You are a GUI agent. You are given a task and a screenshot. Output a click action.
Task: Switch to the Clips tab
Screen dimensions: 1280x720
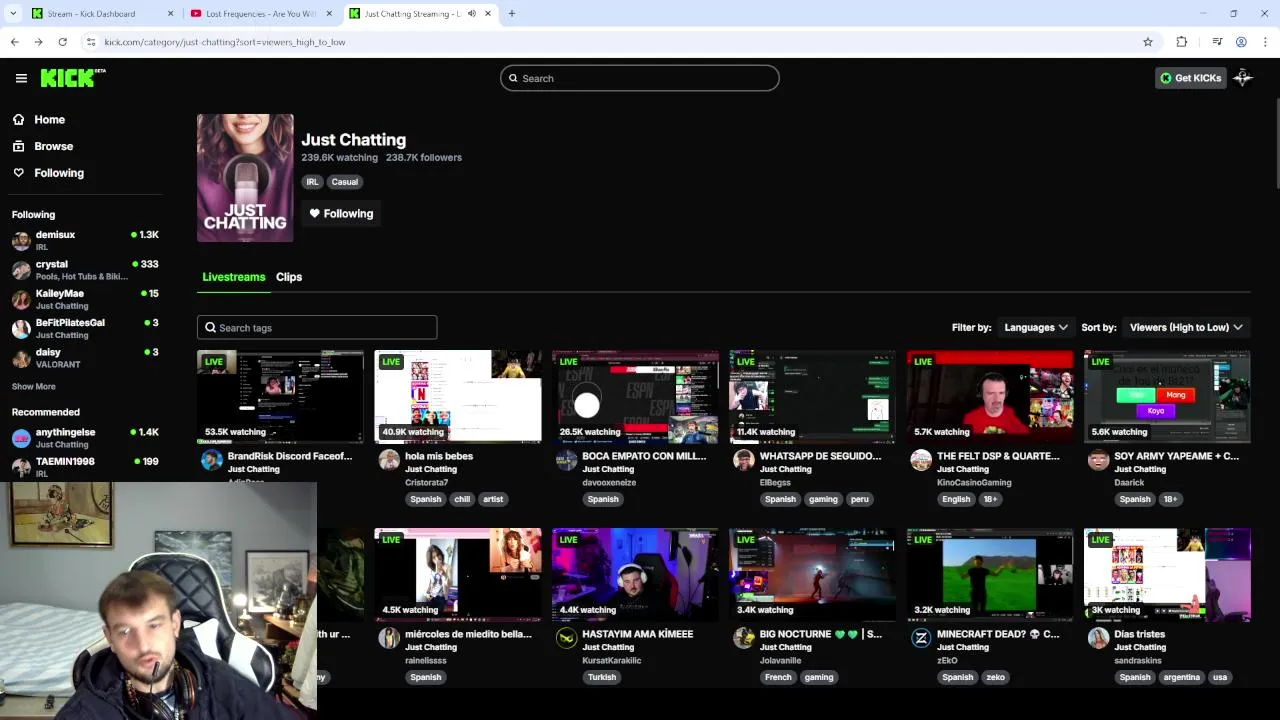[289, 277]
